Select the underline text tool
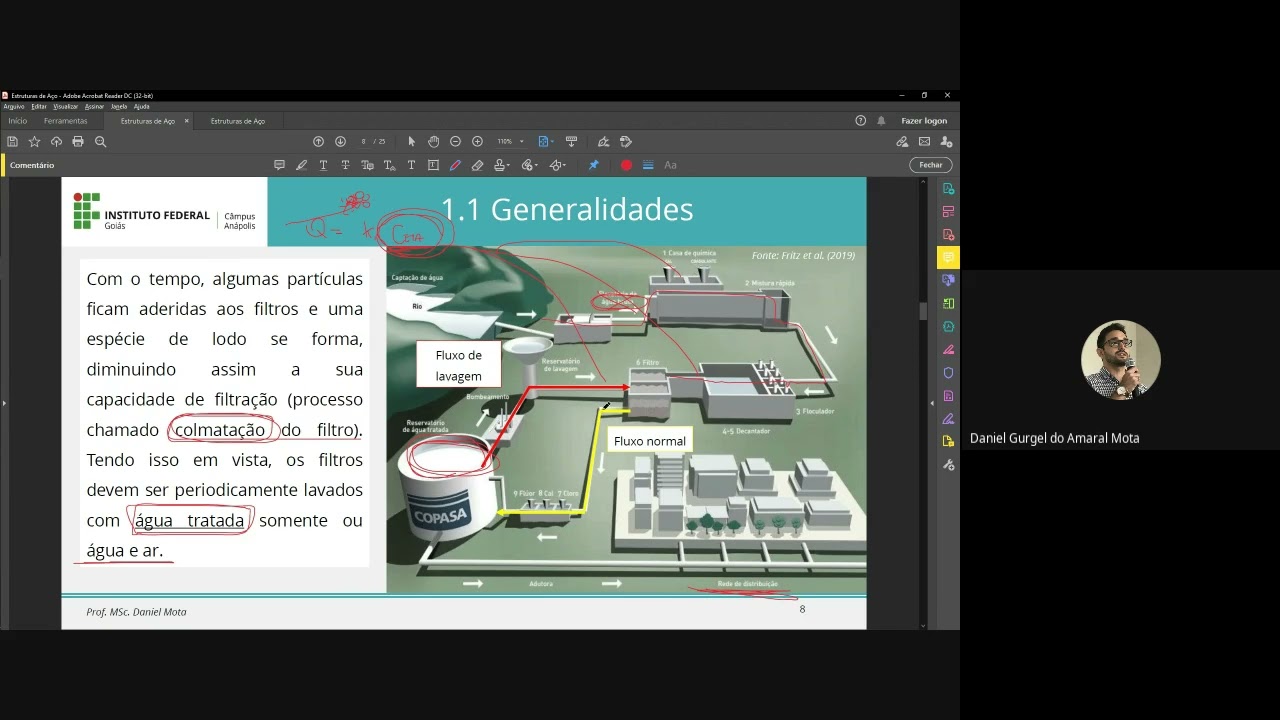Image resolution: width=1280 pixels, height=720 pixels. [323, 165]
